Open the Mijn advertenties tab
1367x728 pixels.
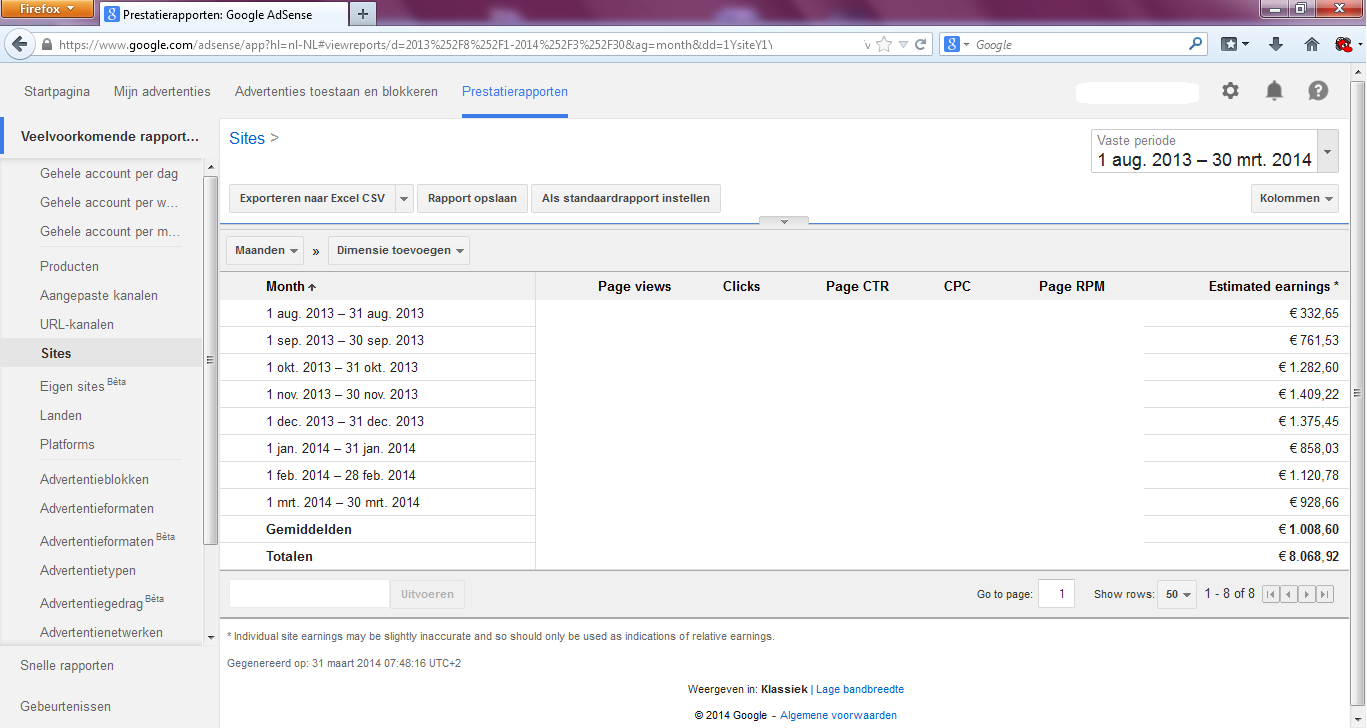(162, 91)
